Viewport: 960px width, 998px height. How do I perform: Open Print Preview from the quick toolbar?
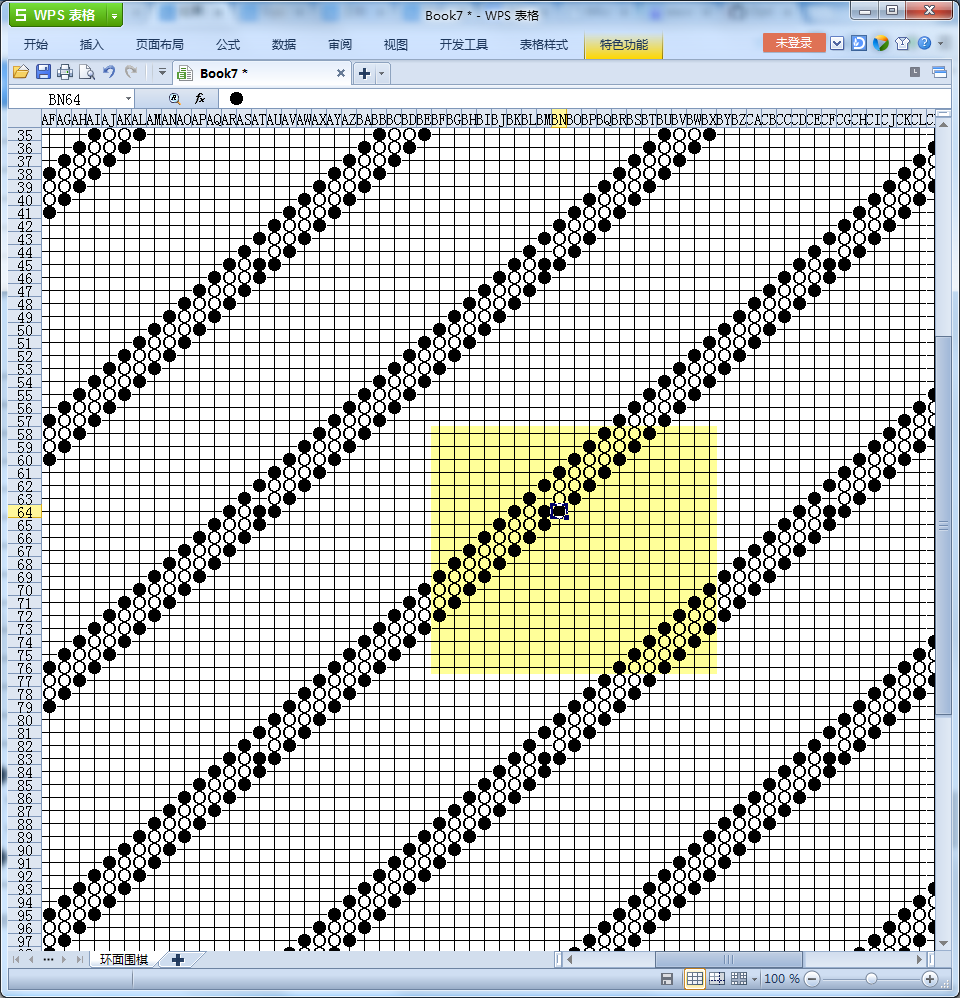[x=87, y=72]
